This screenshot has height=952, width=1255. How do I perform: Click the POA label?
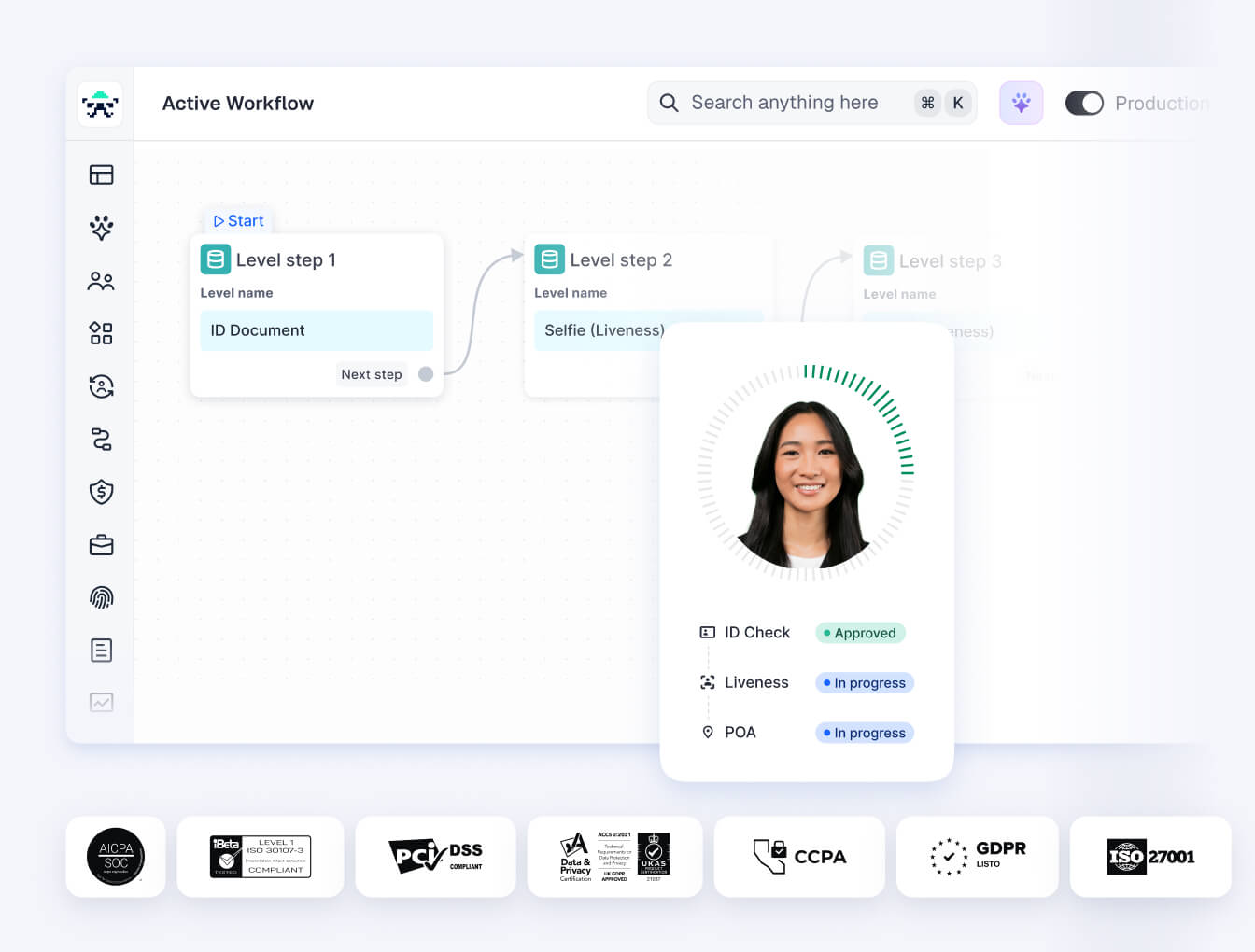click(740, 733)
